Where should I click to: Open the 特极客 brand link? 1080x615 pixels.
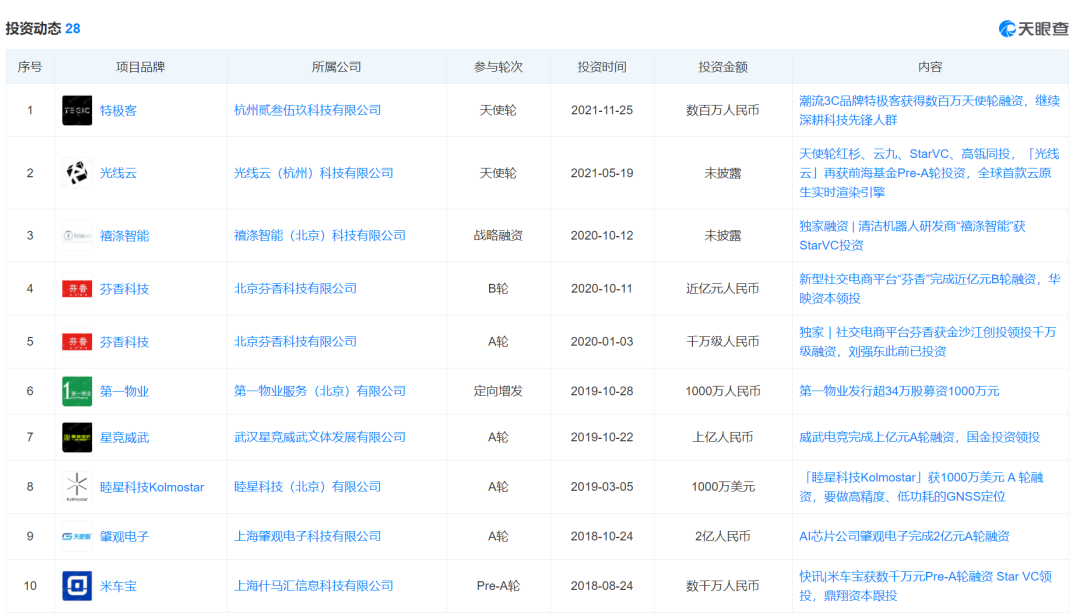point(118,110)
